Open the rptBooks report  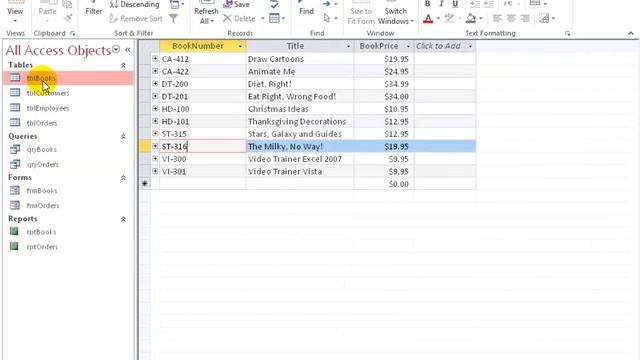pyautogui.click(x=68, y=232)
